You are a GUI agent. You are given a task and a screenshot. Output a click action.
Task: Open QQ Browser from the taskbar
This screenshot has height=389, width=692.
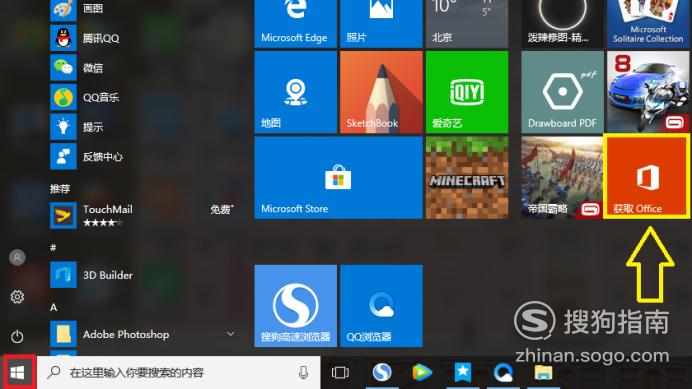click(x=503, y=373)
